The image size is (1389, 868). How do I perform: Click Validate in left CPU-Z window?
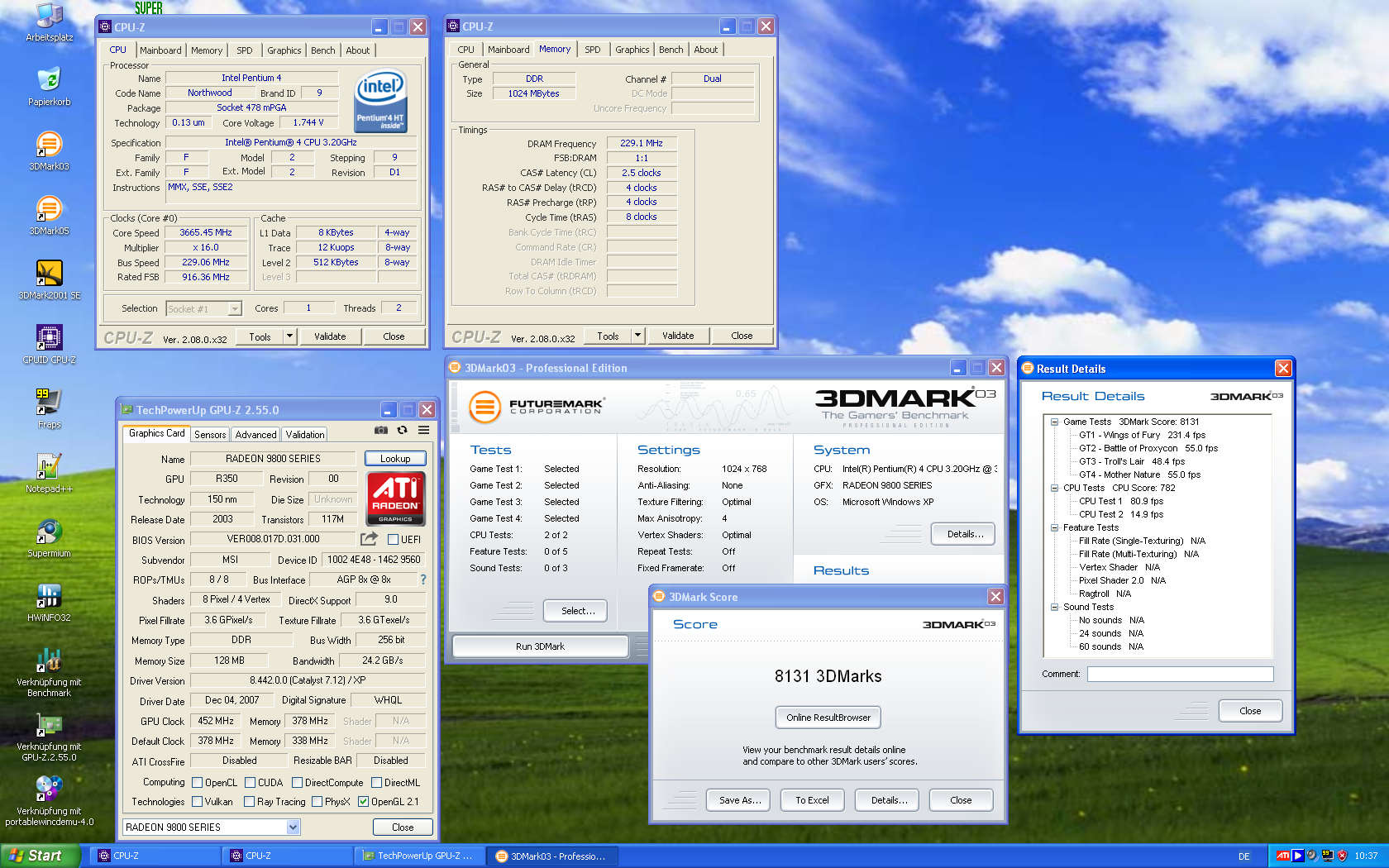coord(330,336)
